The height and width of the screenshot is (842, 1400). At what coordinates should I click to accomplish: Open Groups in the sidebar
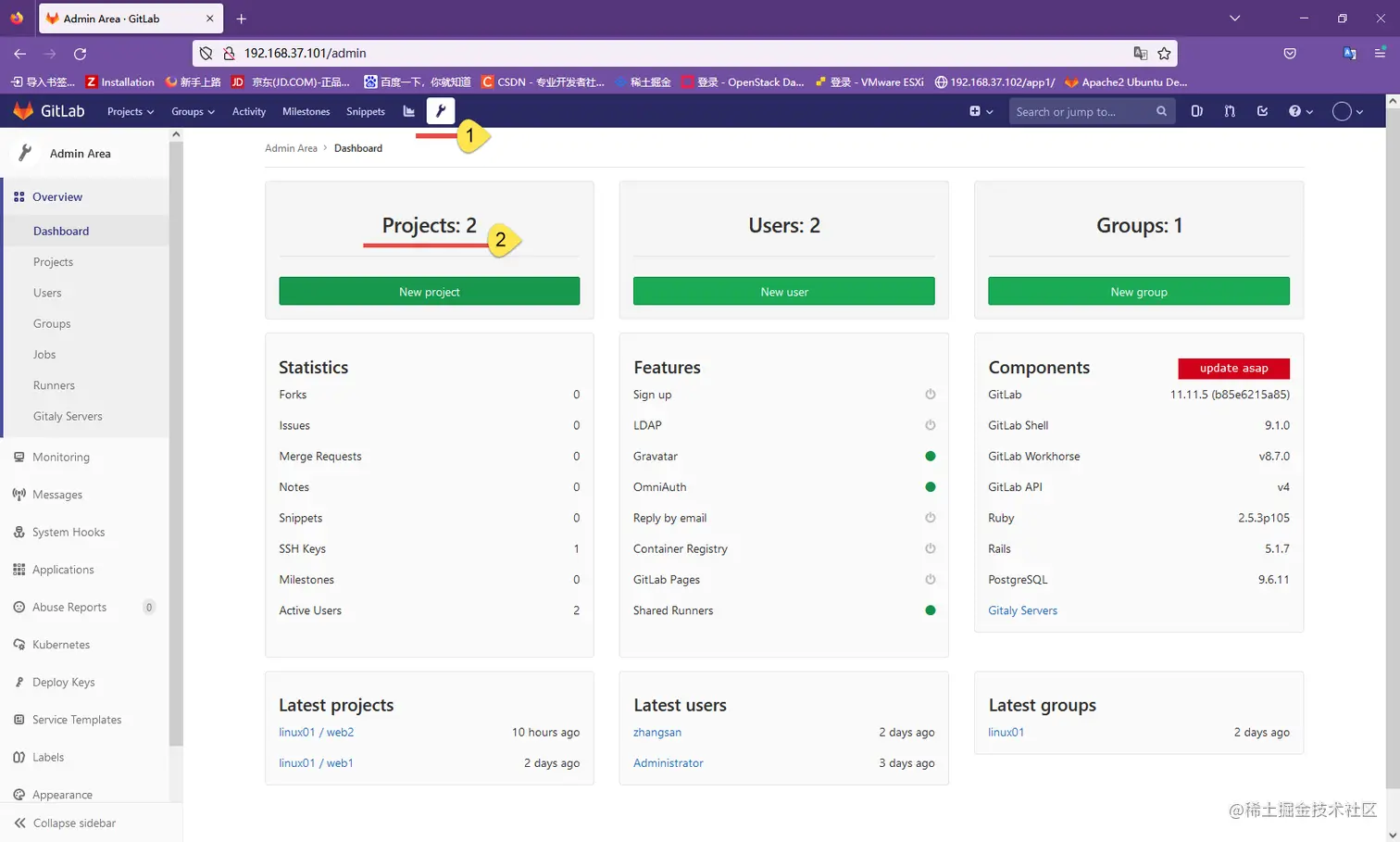click(x=52, y=323)
